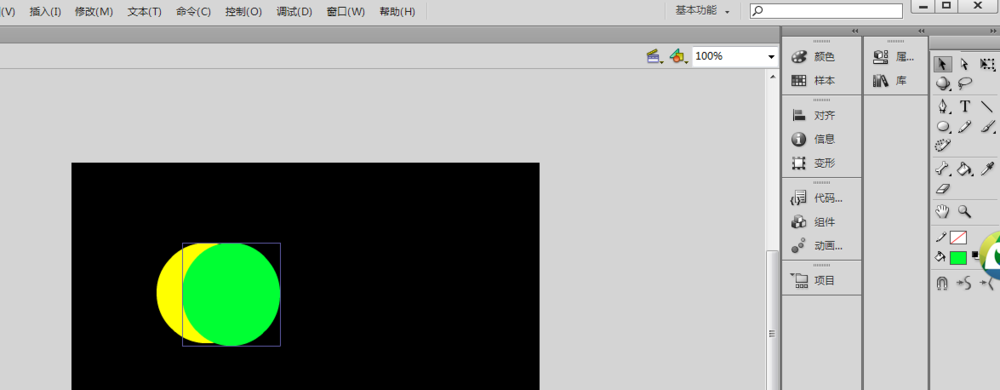Activate the Paint Bucket tool
The height and width of the screenshot is (390, 1000).
tap(965, 169)
